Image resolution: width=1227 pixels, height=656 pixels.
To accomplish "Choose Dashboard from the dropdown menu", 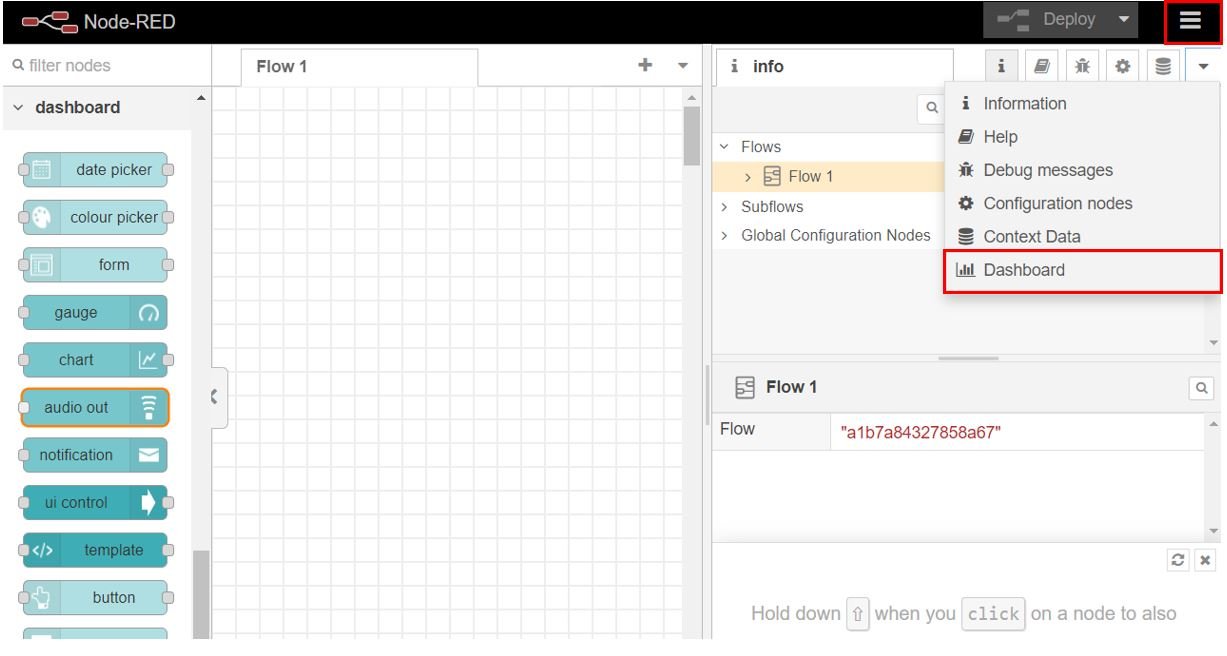I will 1082,270.
